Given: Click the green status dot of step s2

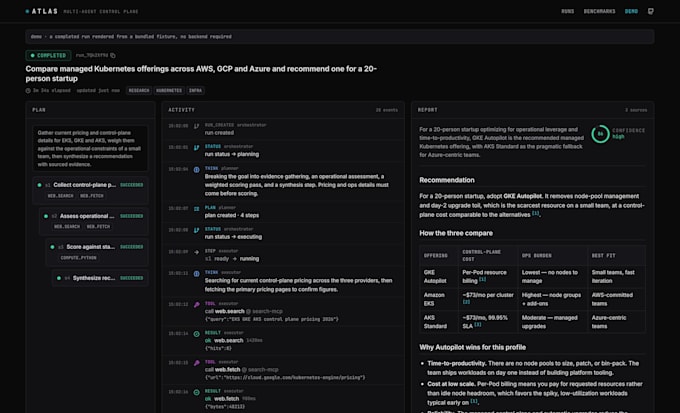Looking at the screenshot, I should coord(46,216).
